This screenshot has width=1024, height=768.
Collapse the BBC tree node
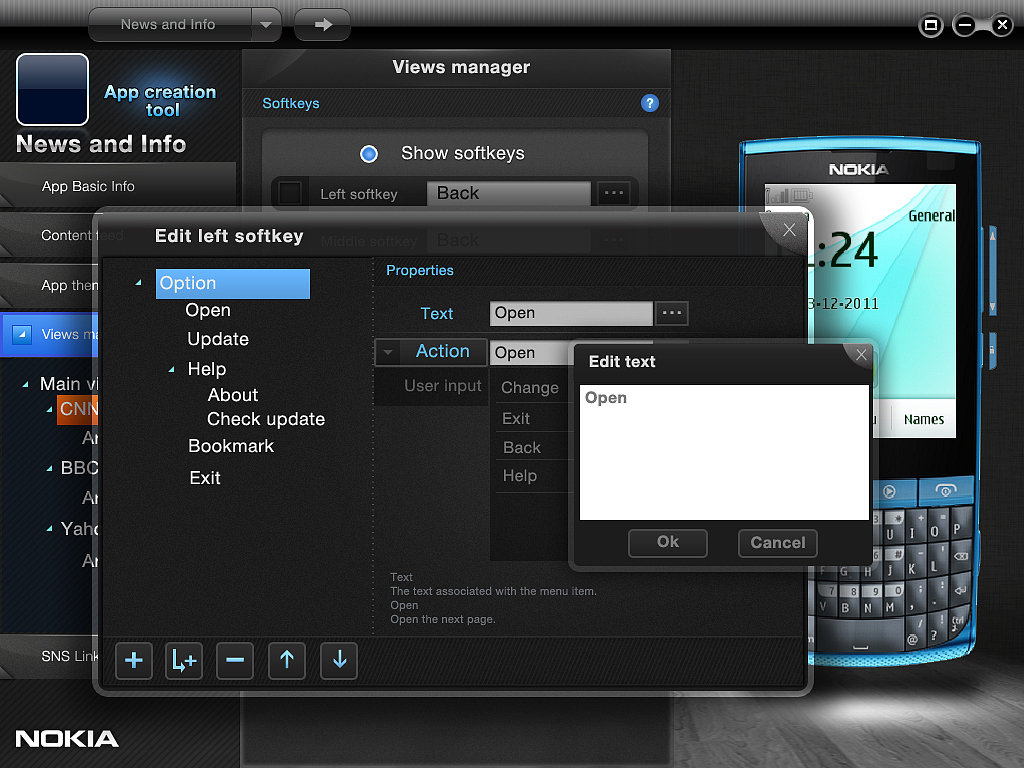coord(49,468)
